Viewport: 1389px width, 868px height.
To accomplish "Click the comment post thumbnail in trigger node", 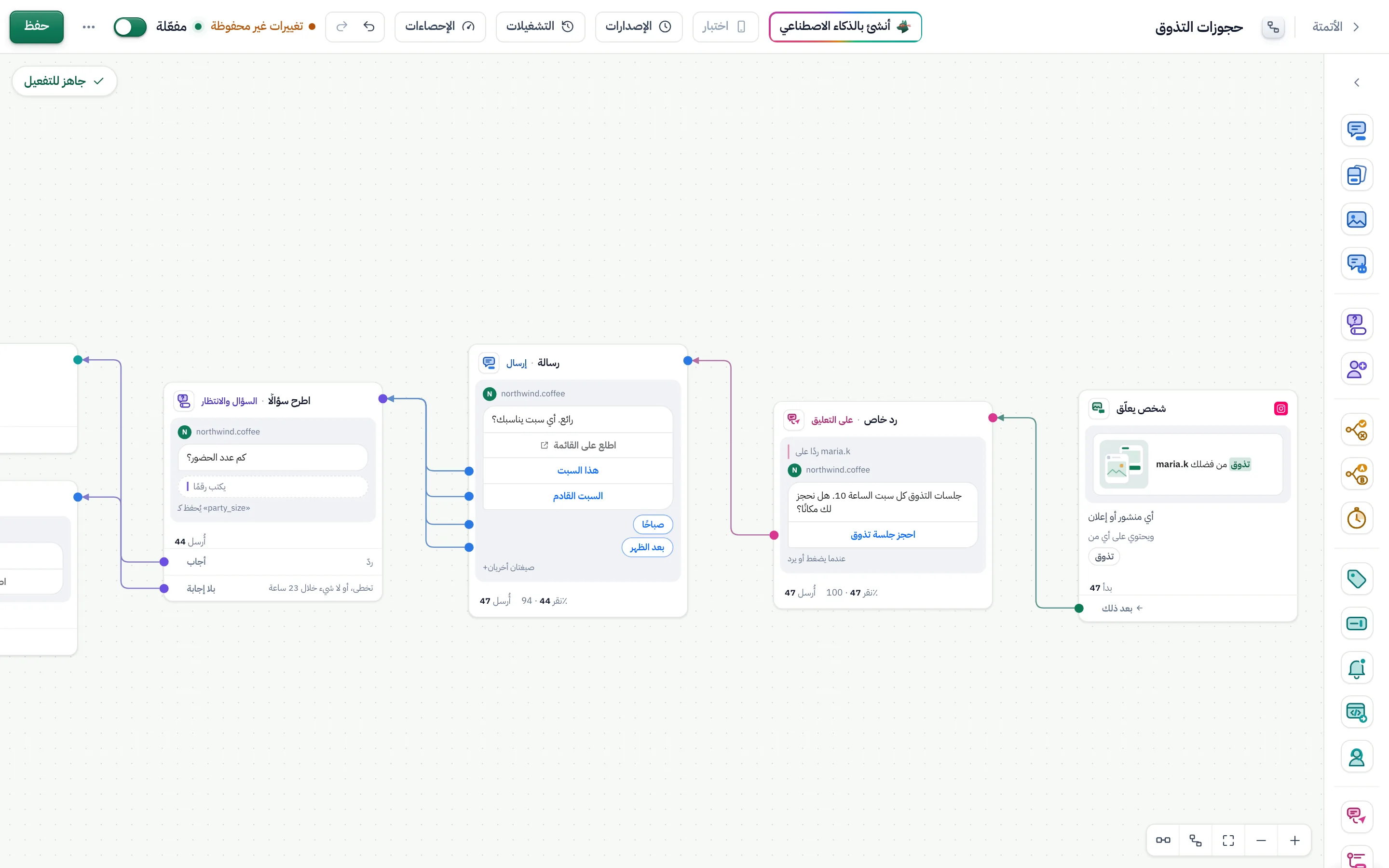I will [x=1124, y=464].
